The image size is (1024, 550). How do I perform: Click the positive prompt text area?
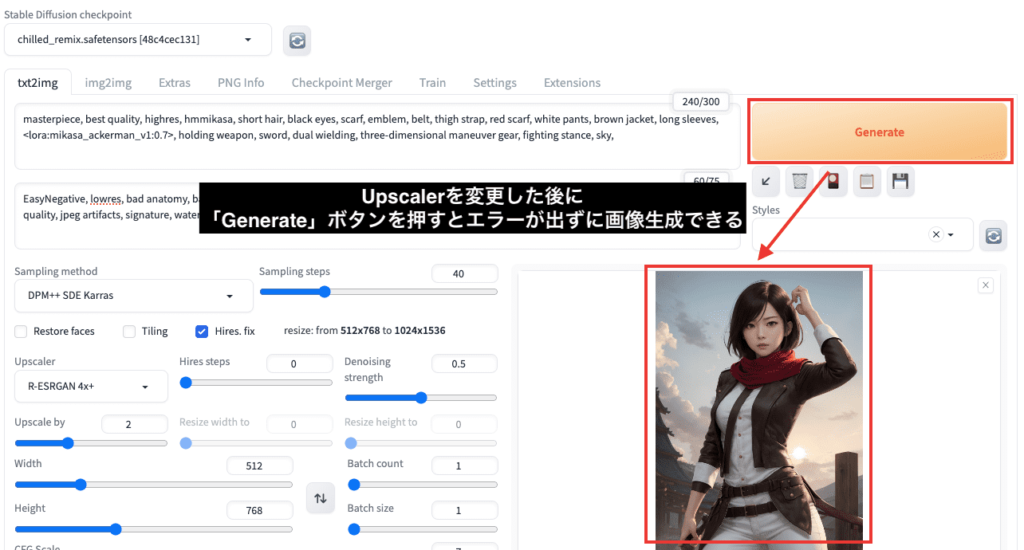tap(377, 136)
